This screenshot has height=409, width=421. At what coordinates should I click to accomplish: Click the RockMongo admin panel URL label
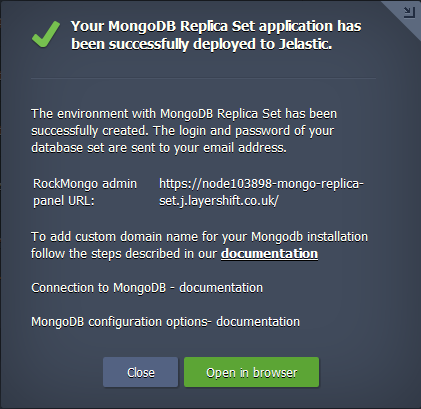pos(85,192)
